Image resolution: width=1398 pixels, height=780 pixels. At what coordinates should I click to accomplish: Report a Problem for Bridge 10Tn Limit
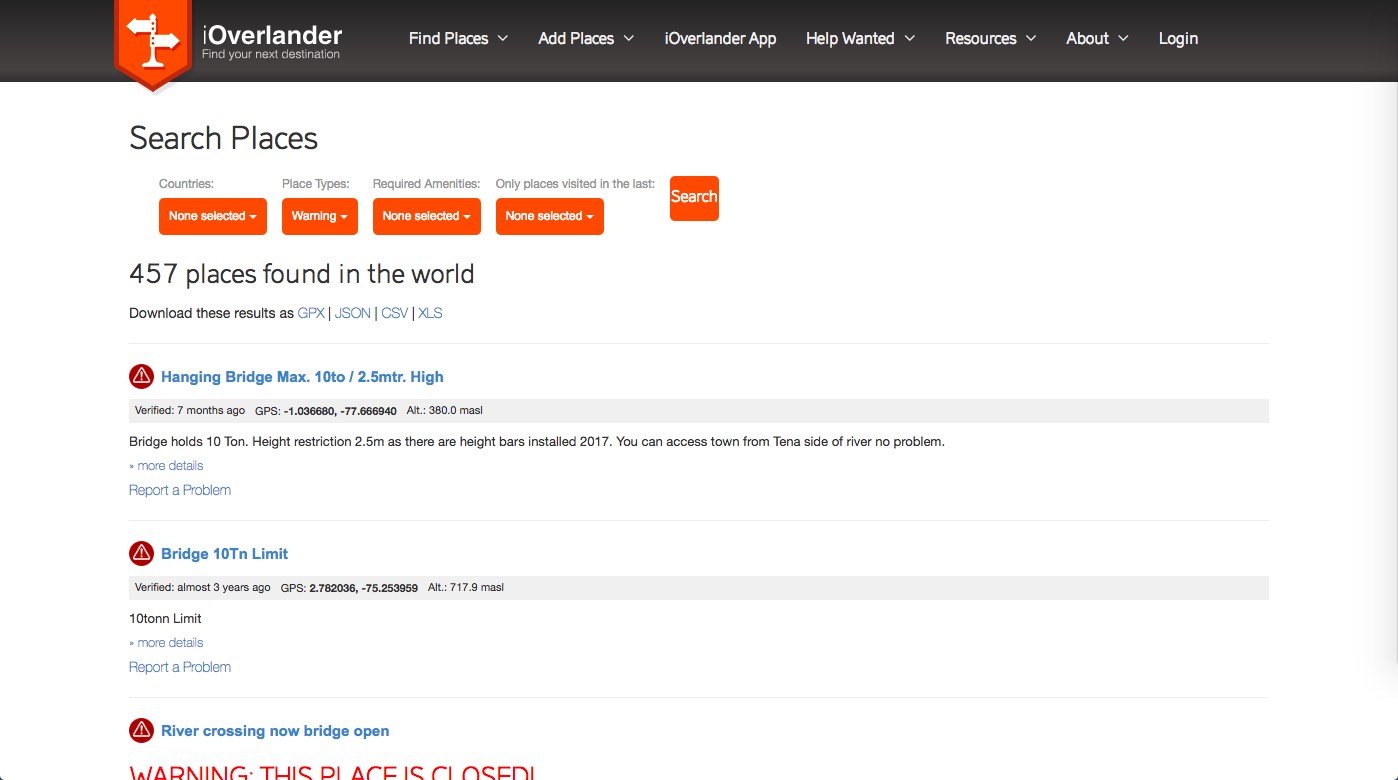pos(180,667)
